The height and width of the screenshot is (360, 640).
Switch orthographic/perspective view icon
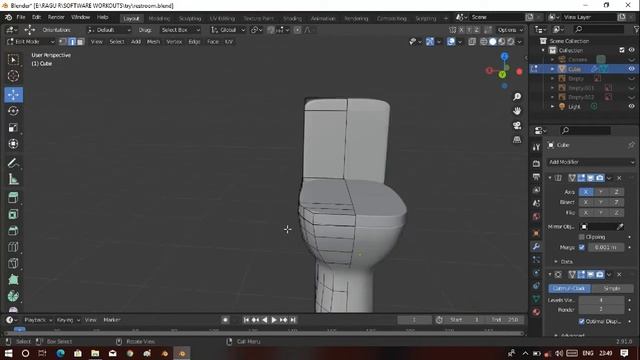coord(517,140)
